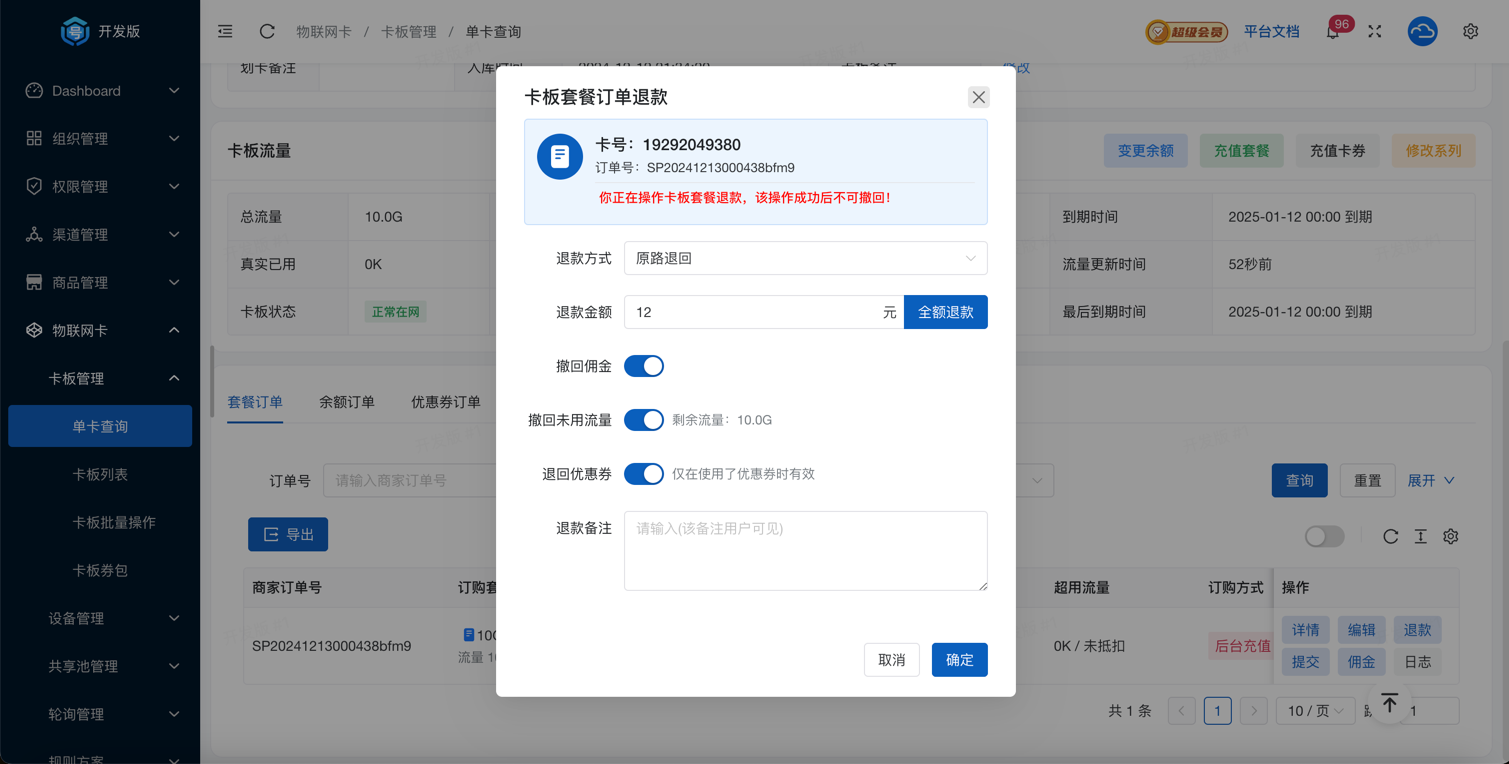Disable the 撤回佣金 switch
This screenshot has height=764, width=1509.
click(644, 366)
